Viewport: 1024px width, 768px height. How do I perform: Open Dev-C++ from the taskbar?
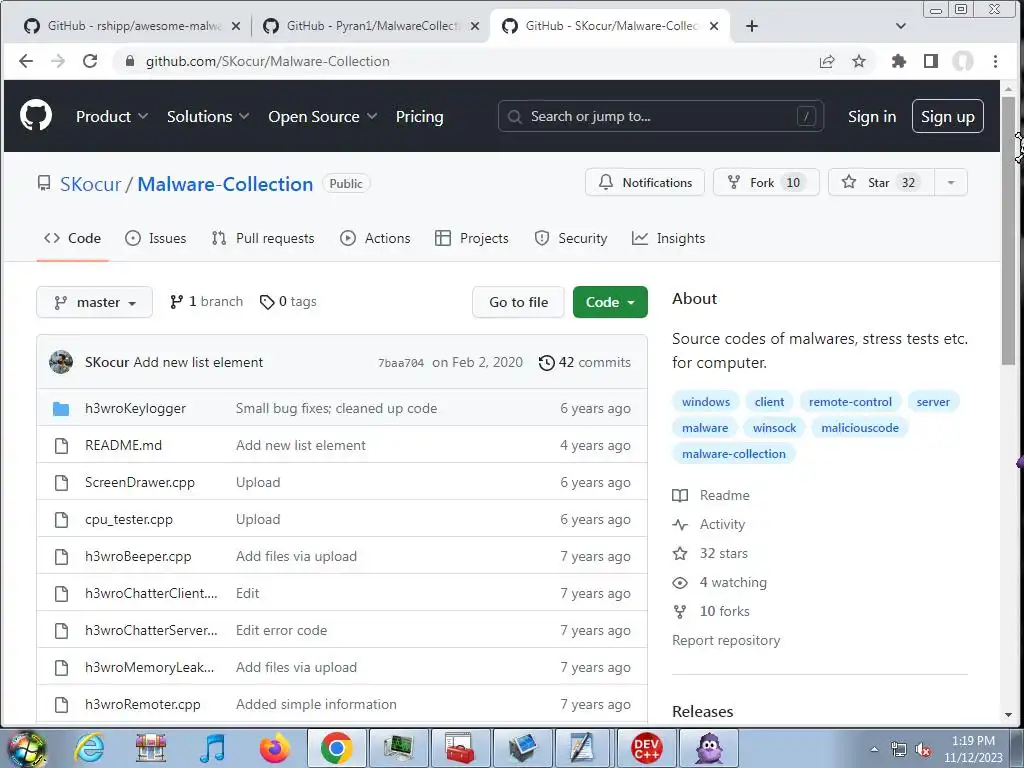pyautogui.click(x=647, y=748)
